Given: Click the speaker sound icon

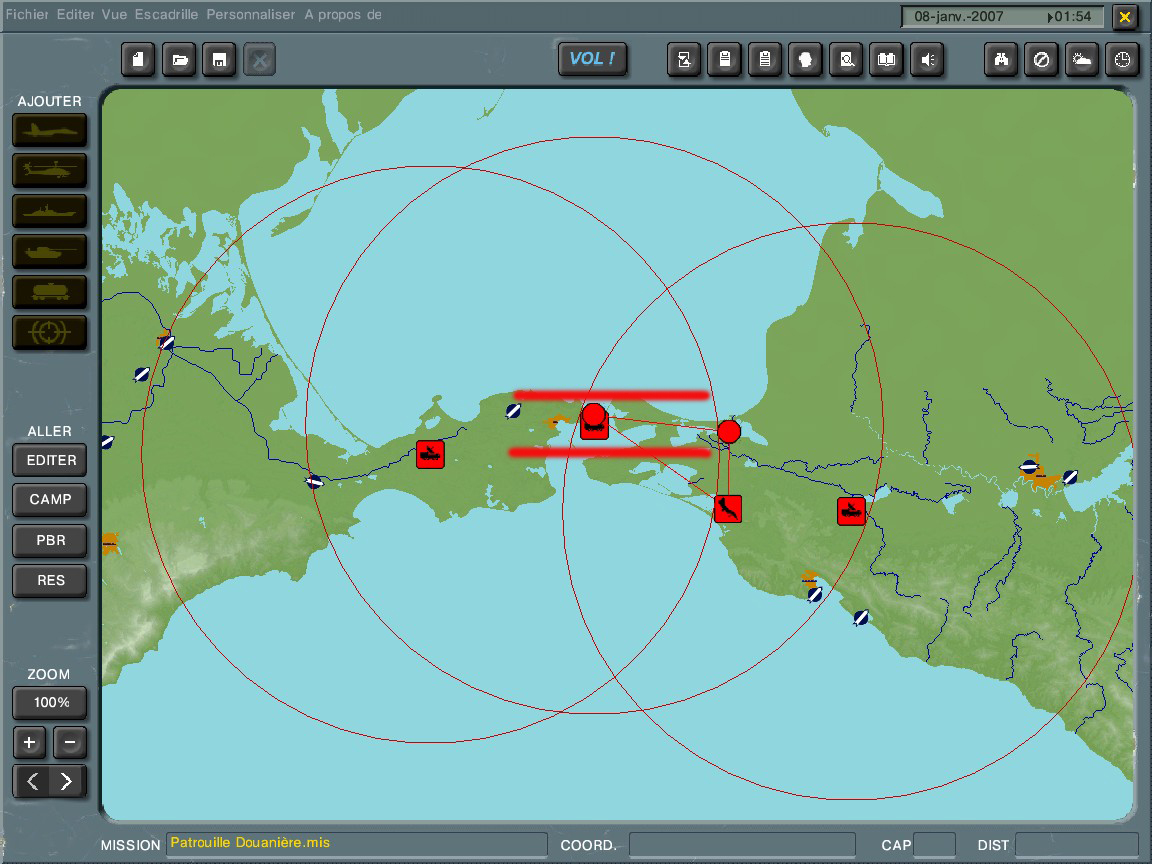Looking at the screenshot, I should coord(927,60).
